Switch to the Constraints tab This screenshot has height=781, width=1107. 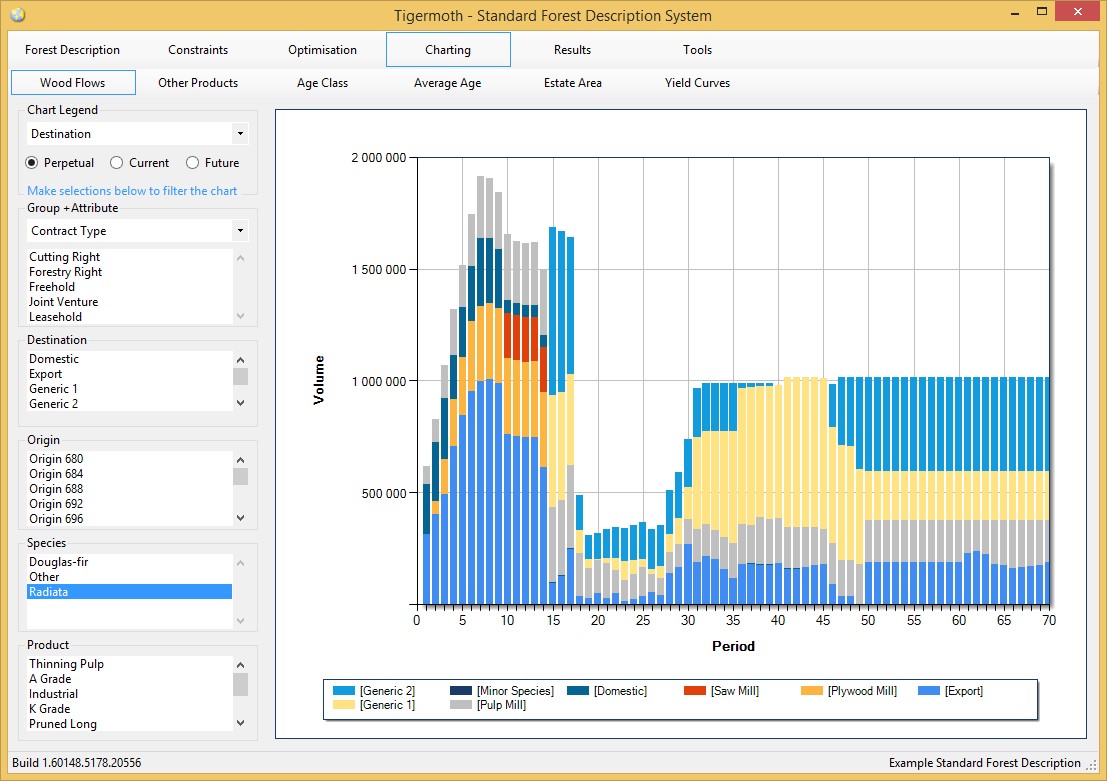(x=198, y=49)
